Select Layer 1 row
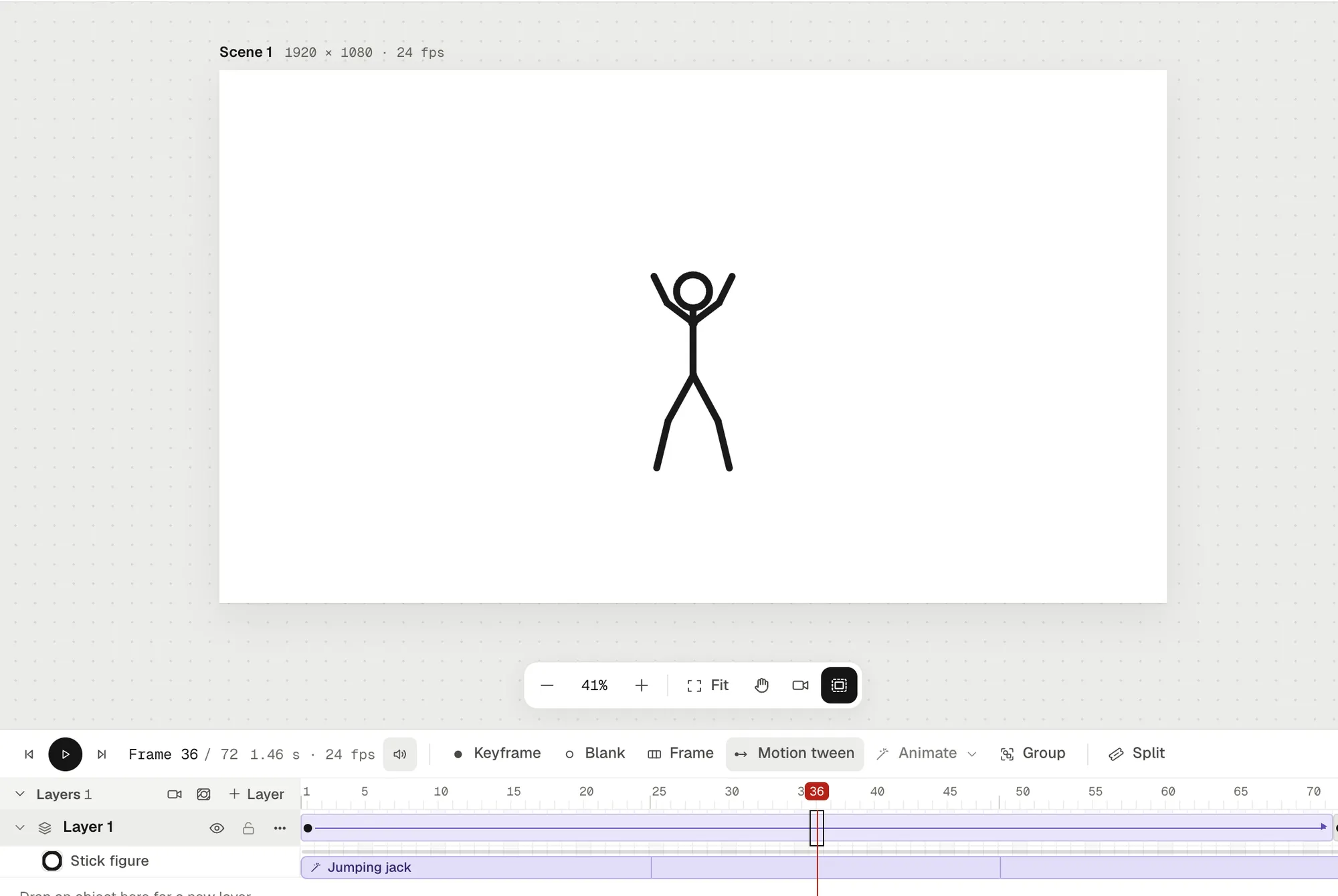Screen dimensions: 1338x896 tap(150, 828)
